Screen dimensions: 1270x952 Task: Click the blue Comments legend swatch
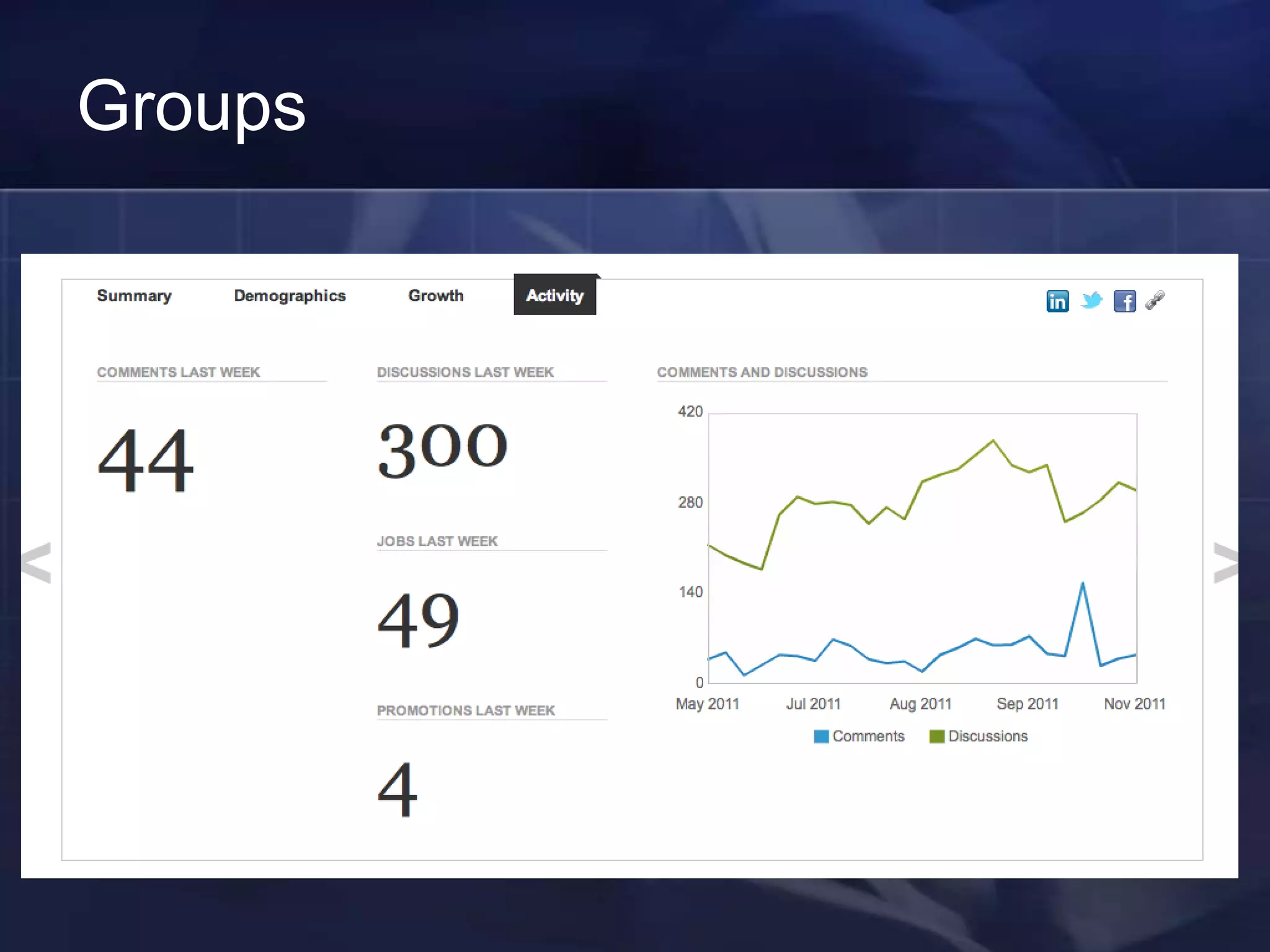coord(821,736)
